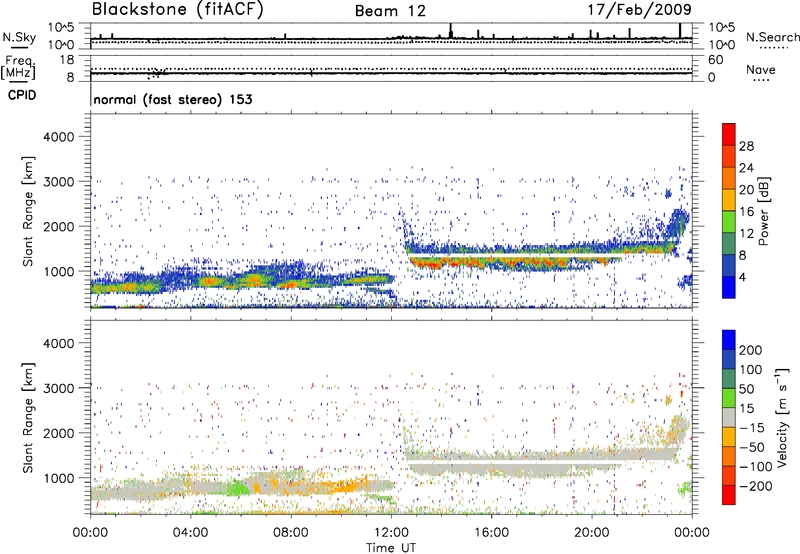Click 'Slant Range [km]' label of velocity panel

[x=28, y=417]
